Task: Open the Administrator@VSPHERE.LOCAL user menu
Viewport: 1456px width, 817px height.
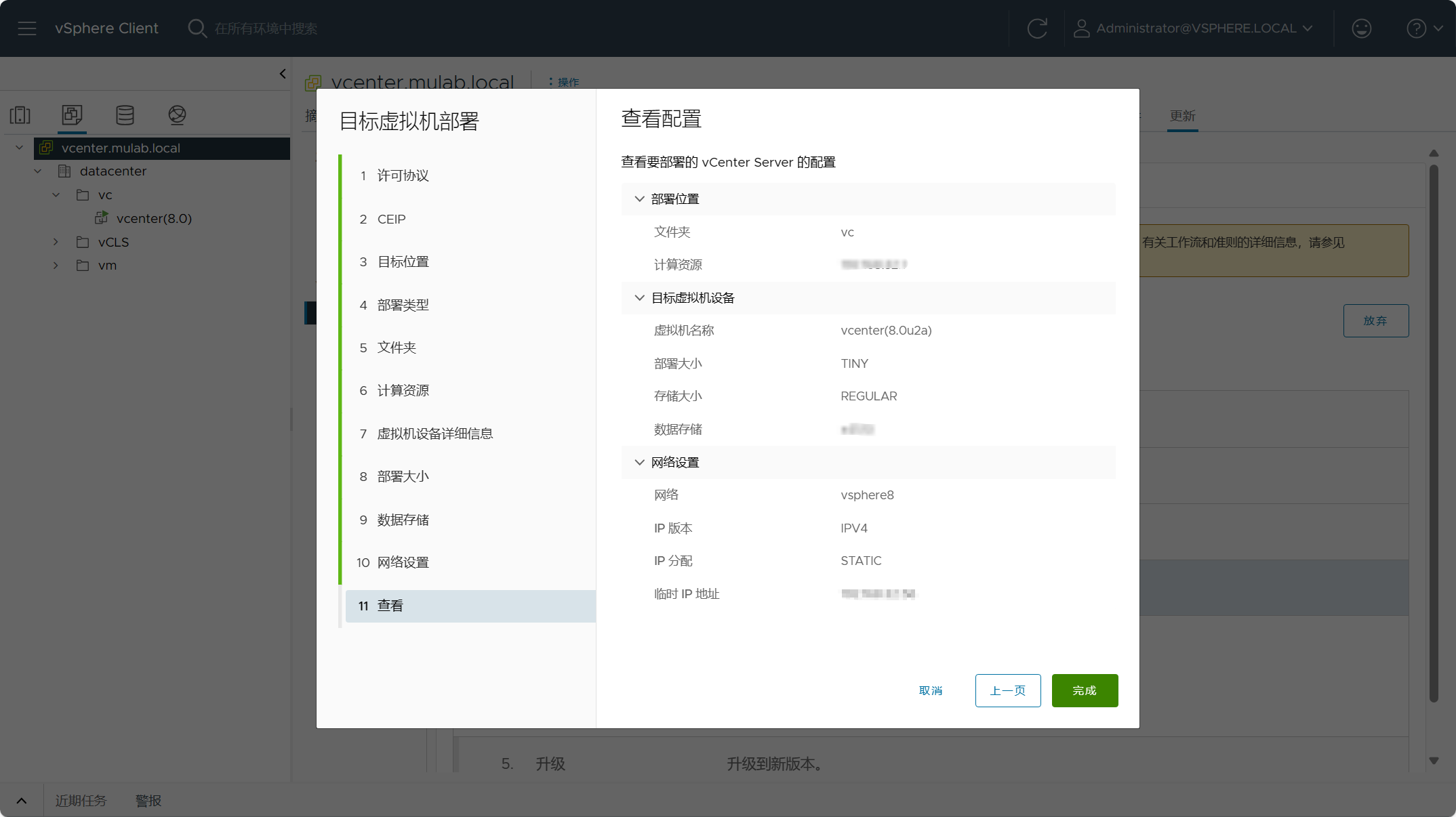Action: pos(1194,28)
